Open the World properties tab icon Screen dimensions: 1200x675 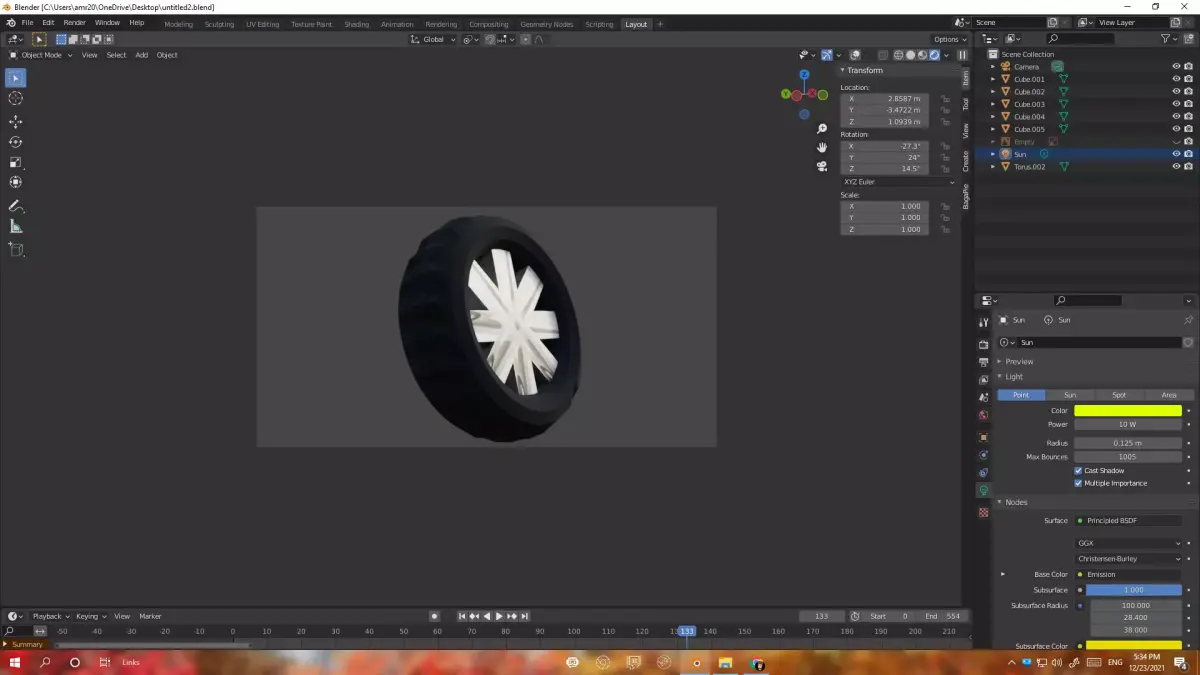(983, 415)
